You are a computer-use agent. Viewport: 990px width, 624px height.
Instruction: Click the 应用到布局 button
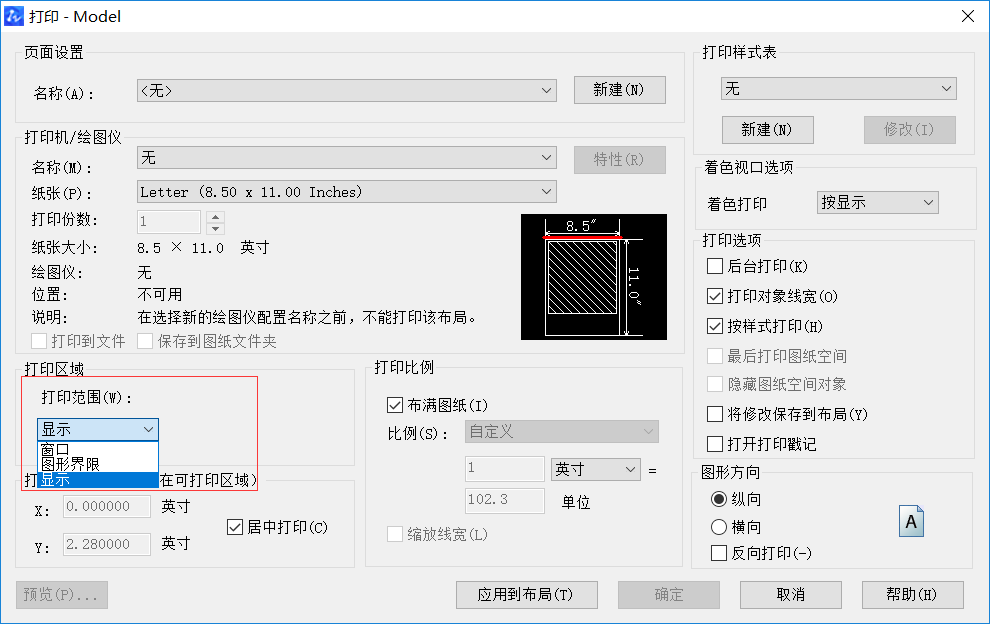(x=527, y=594)
